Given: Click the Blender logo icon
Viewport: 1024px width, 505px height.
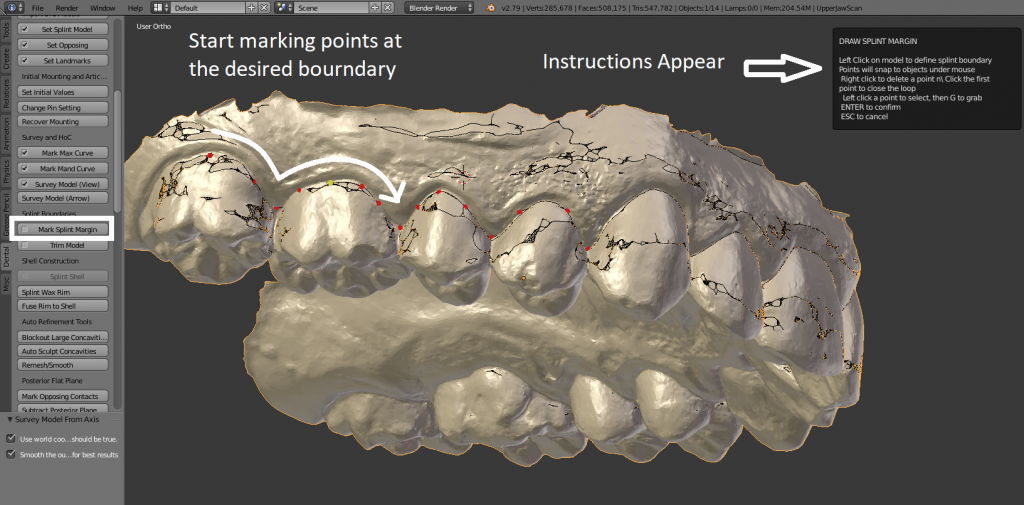Looking at the screenshot, I should 488,8.
